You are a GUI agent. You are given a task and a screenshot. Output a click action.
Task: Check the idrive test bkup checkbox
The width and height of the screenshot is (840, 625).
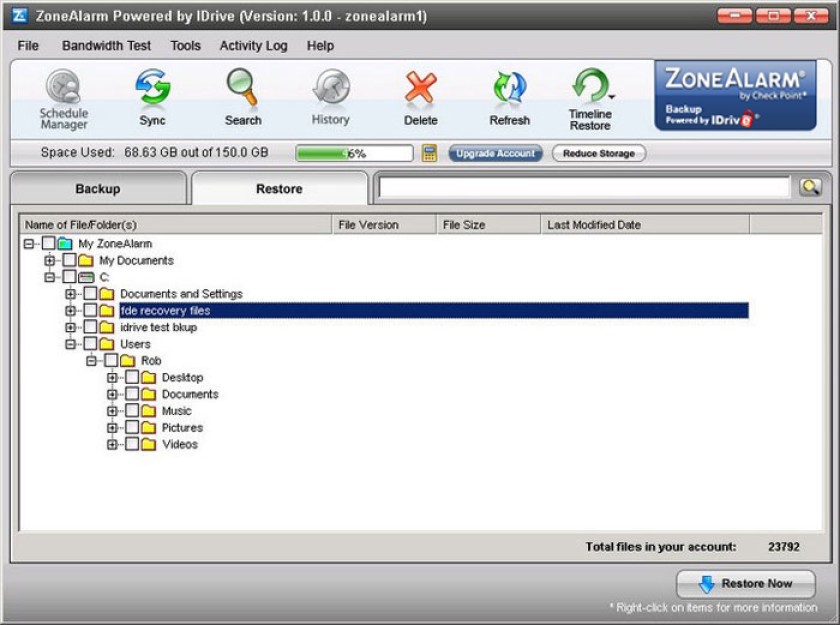pos(90,327)
